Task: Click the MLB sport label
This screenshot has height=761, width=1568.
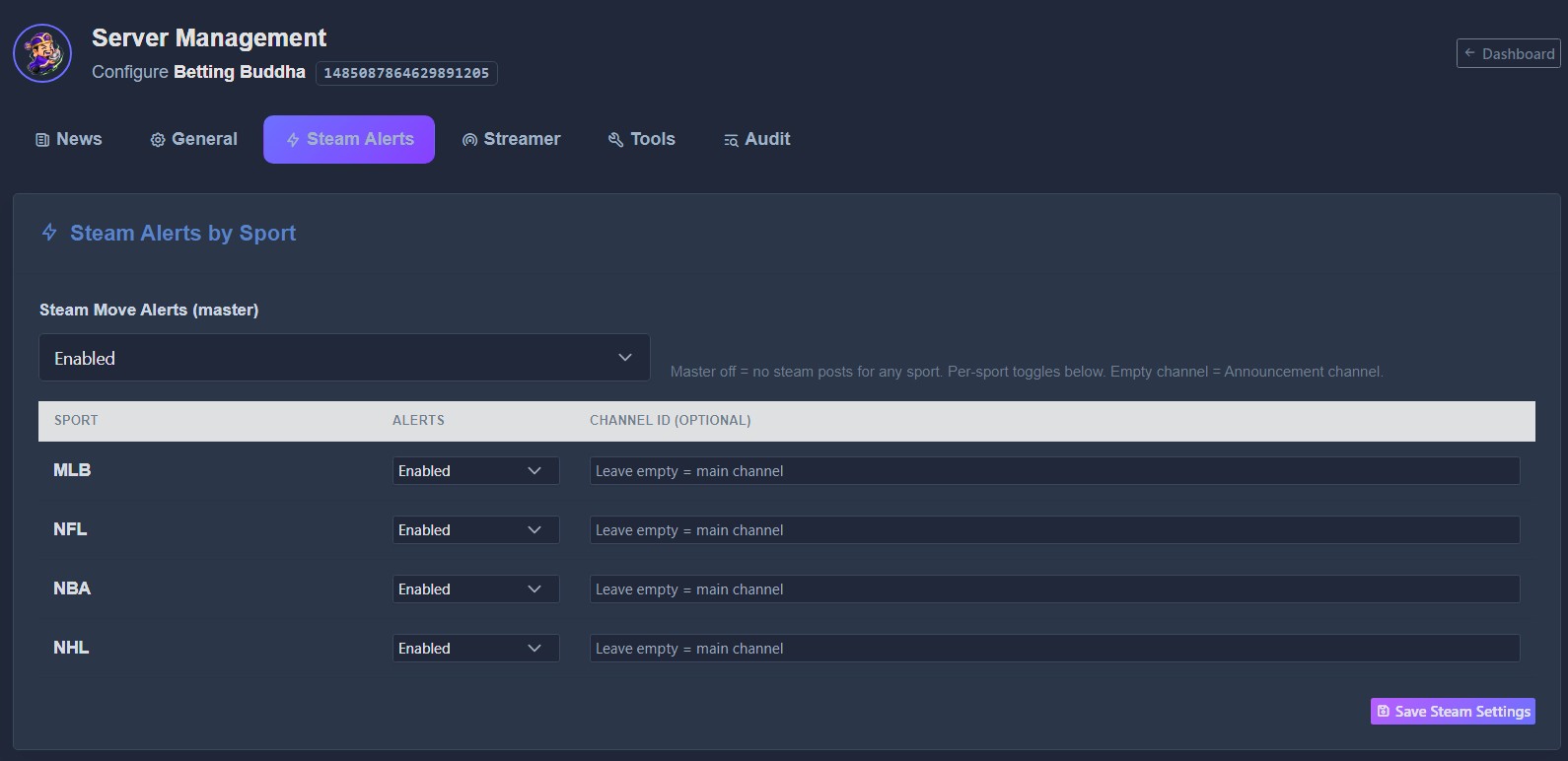Action: [72, 470]
